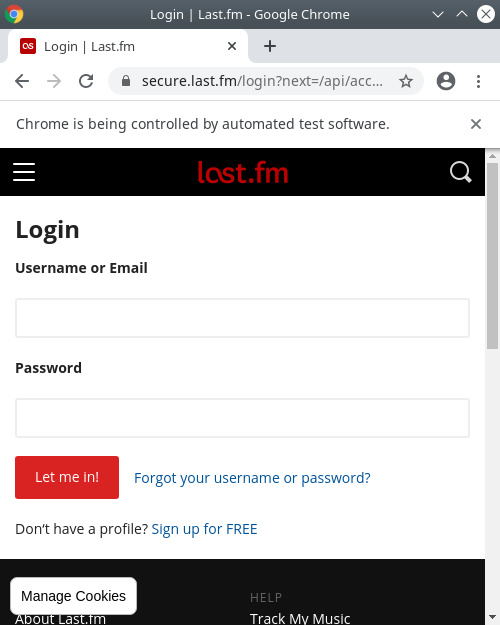Click the red last.fm logo
This screenshot has height=625, width=500.
click(x=243, y=173)
